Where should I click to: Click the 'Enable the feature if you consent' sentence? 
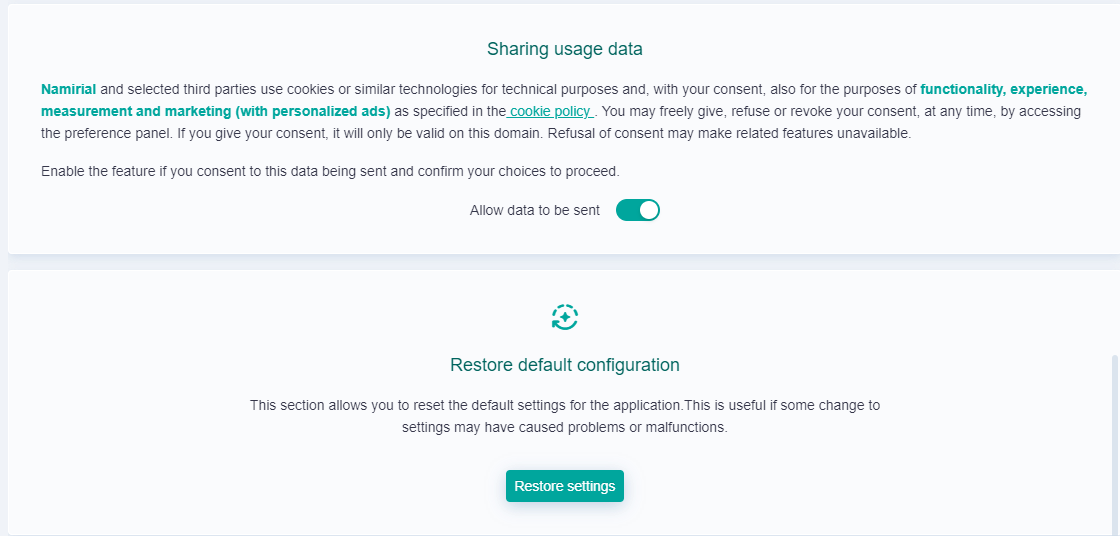(330, 171)
